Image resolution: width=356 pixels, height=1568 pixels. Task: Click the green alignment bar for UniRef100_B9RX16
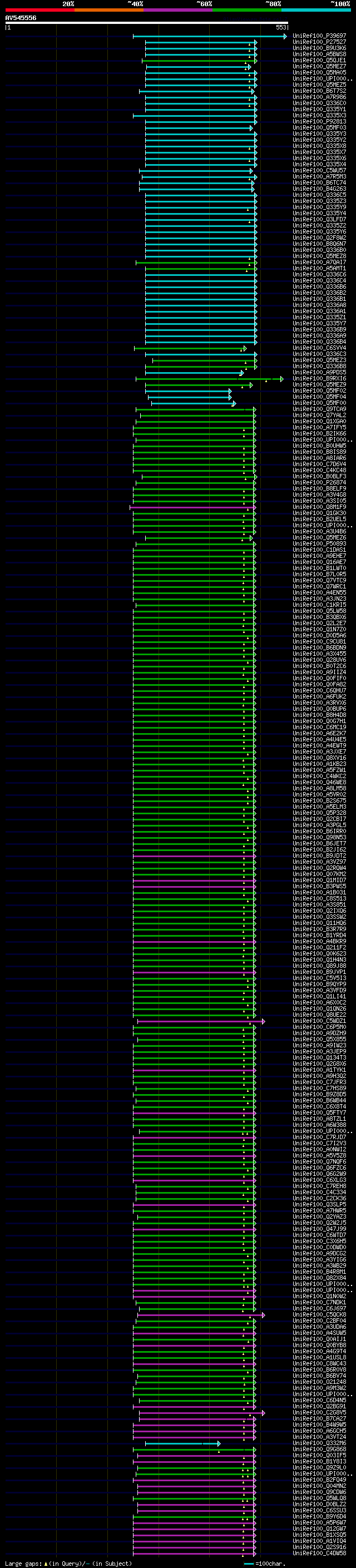pos(209,379)
